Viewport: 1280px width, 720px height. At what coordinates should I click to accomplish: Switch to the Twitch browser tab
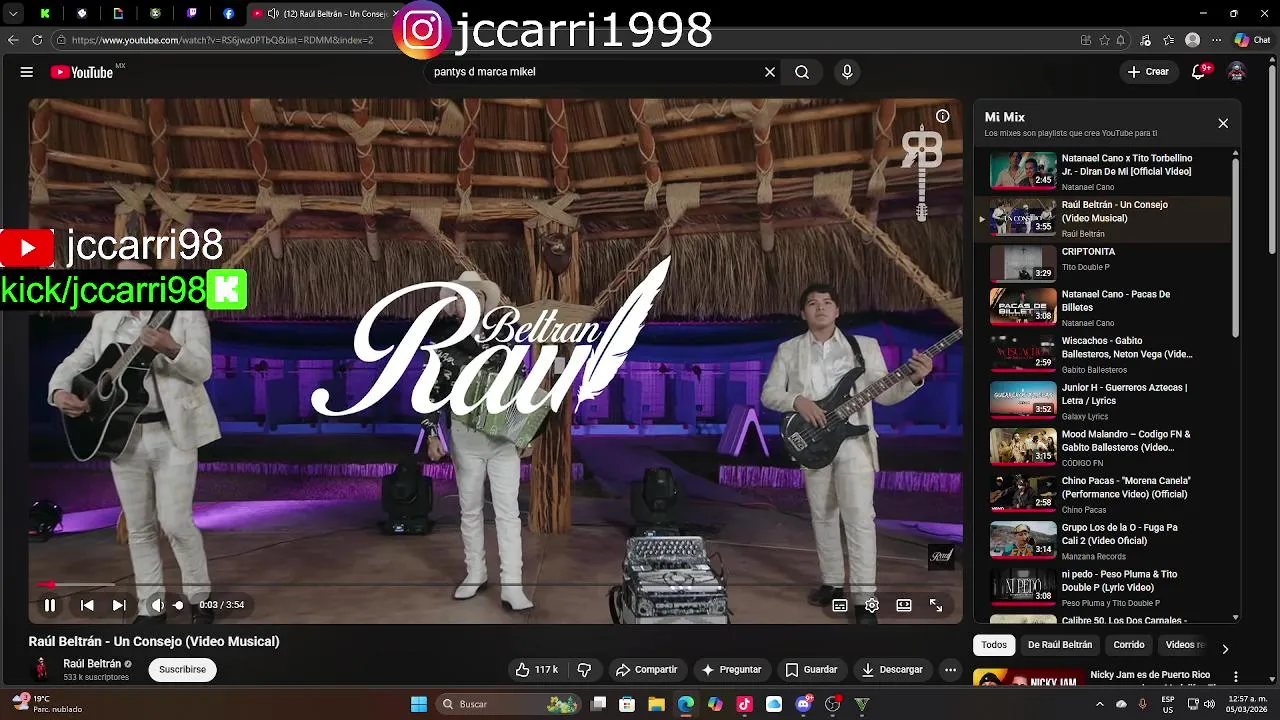click(x=192, y=14)
